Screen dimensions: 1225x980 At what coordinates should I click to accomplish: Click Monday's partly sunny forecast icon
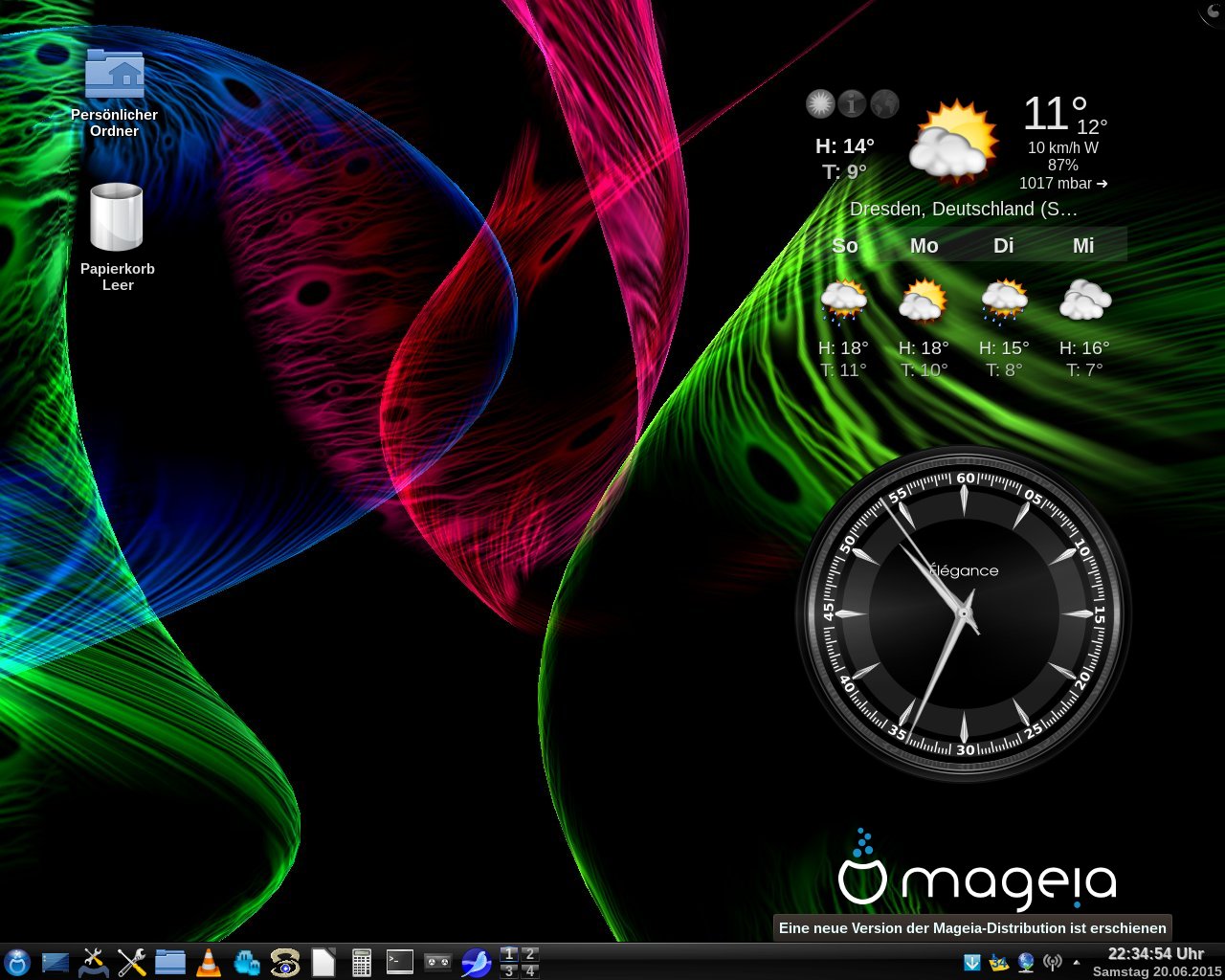(924, 301)
